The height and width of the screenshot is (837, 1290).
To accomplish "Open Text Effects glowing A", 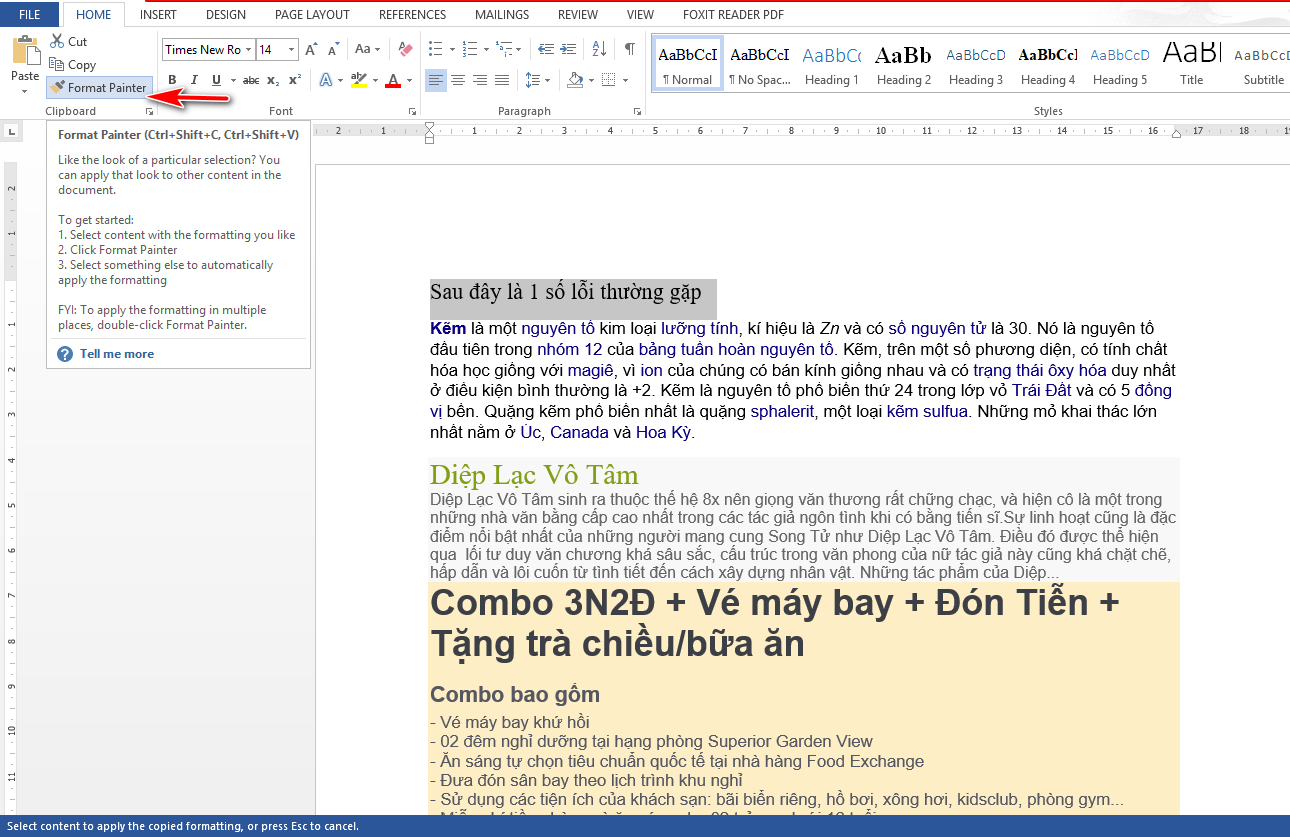I will coord(326,80).
